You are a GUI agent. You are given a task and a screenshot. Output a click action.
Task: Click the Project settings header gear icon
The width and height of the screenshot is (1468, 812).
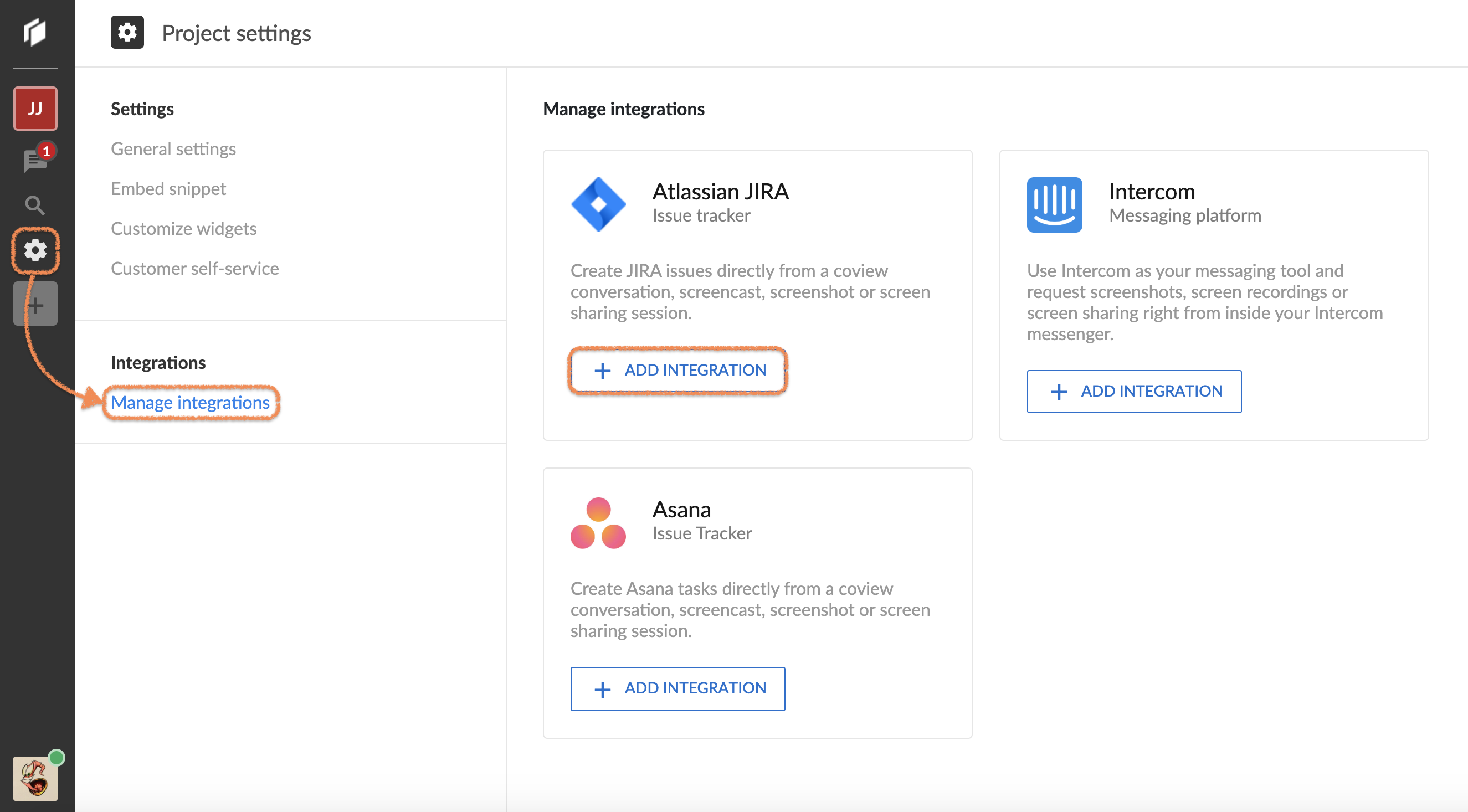pos(127,33)
